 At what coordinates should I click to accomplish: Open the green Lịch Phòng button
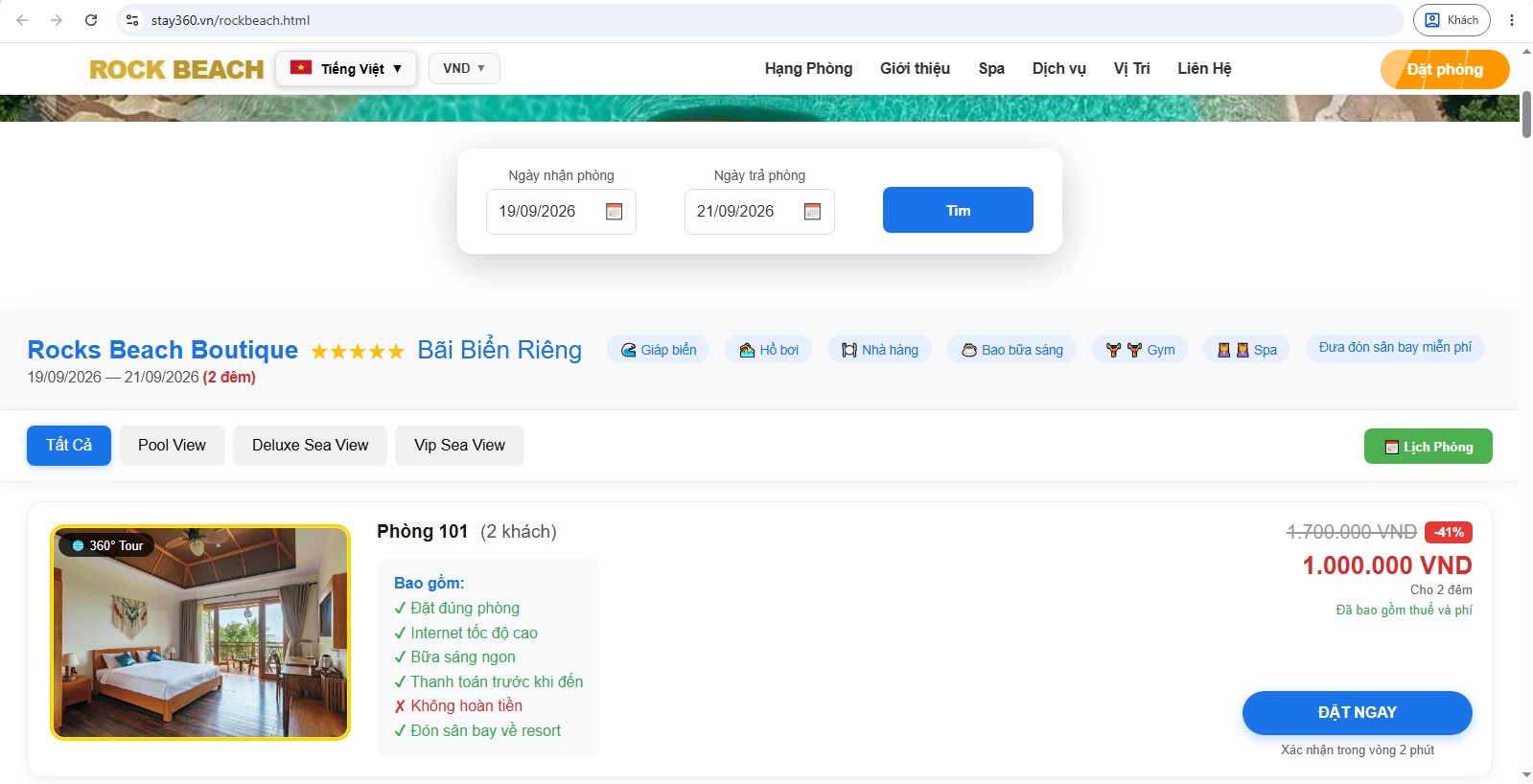tap(1428, 447)
